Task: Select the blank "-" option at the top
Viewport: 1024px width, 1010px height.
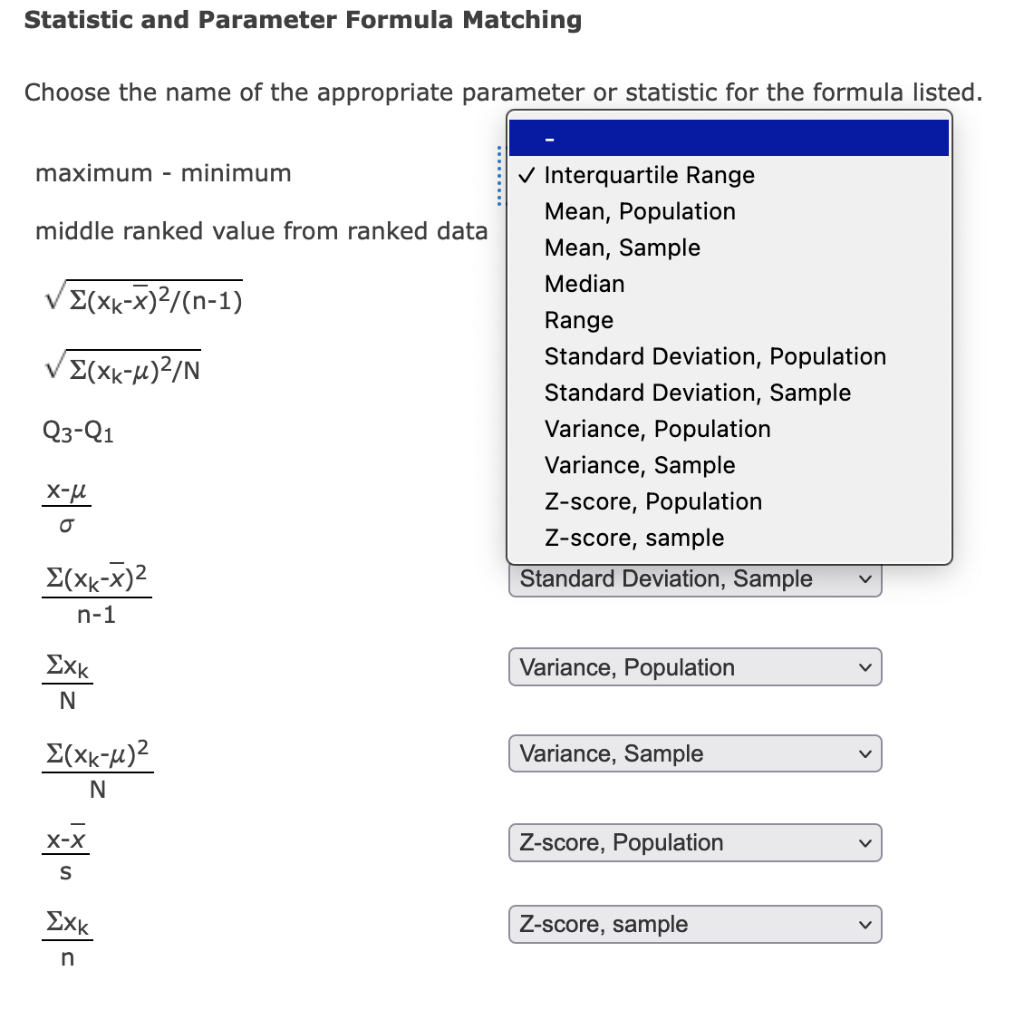Action: 728,137
